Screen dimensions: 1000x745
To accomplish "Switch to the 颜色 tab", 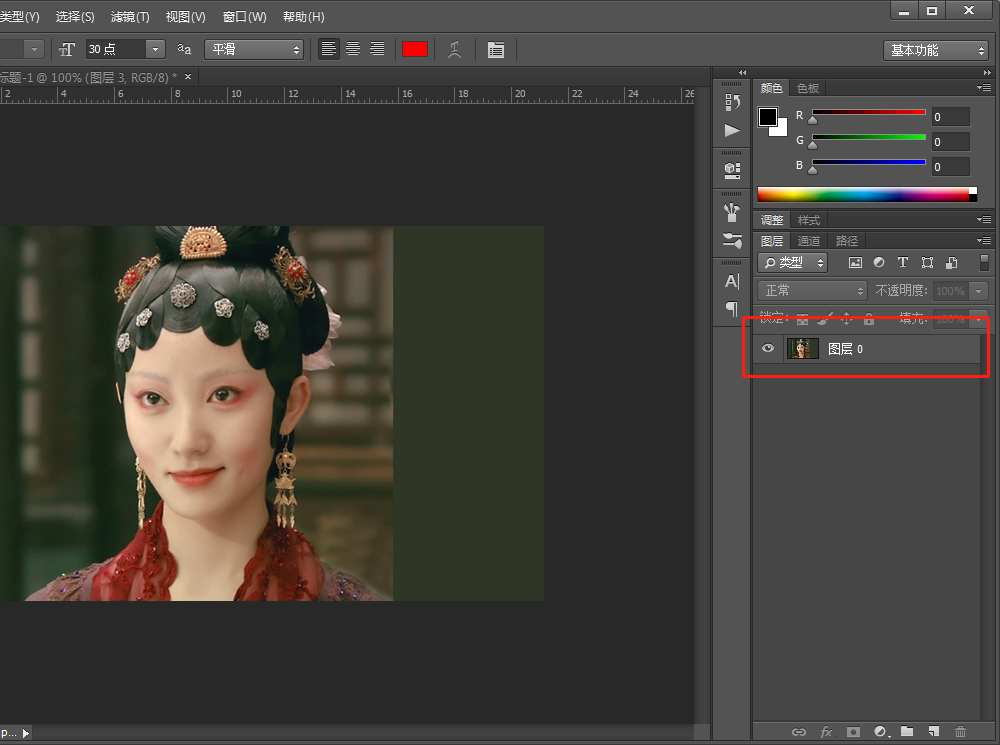I will (x=772, y=88).
